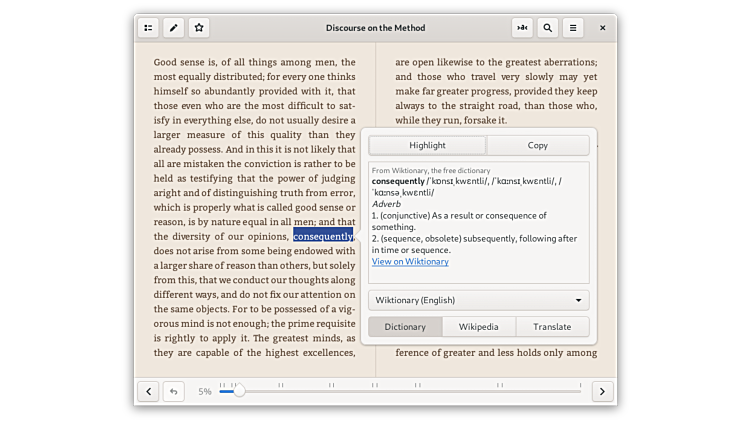Go to the next page arrow
752x423 pixels.
point(602,391)
